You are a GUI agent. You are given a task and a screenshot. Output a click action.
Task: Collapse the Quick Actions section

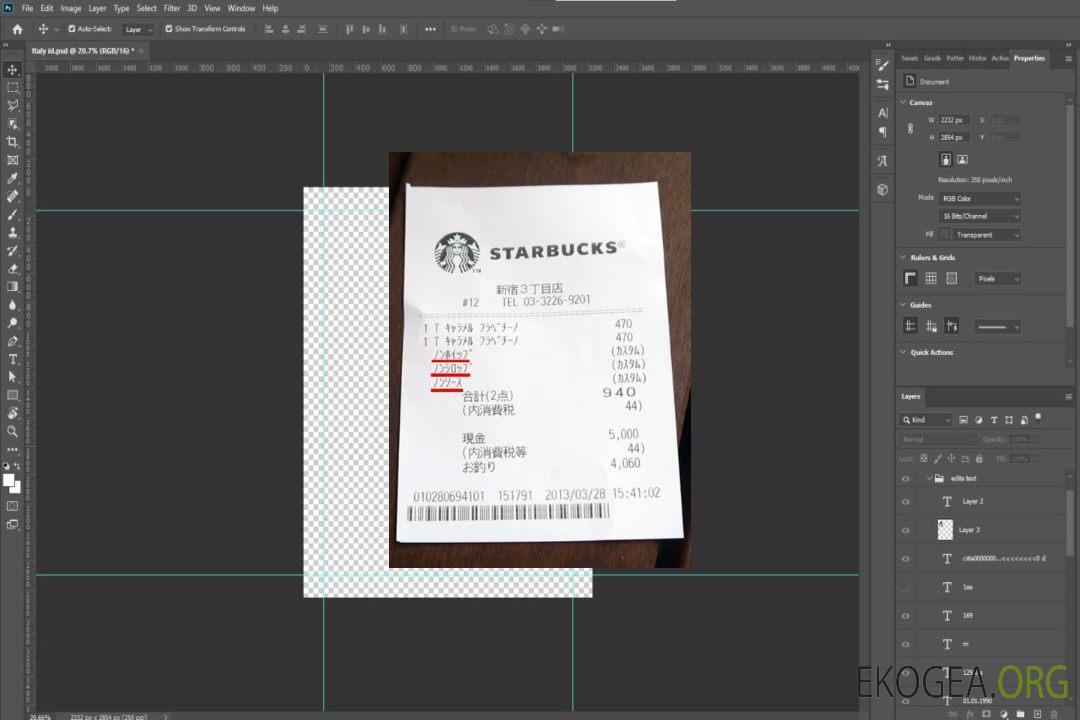(x=903, y=352)
